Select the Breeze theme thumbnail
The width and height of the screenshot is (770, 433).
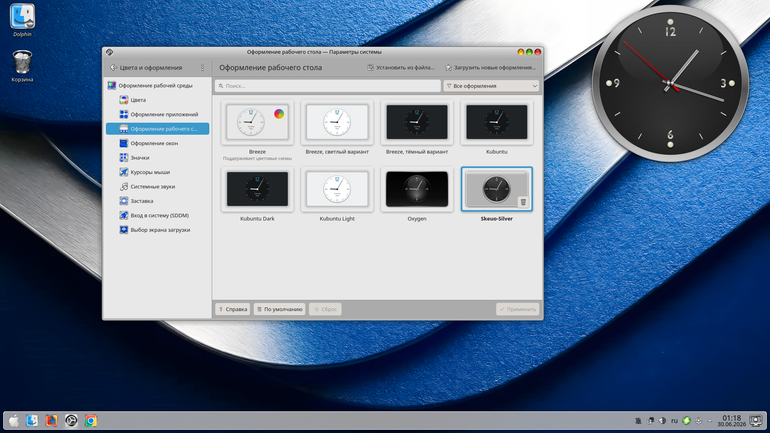click(257, 122)
